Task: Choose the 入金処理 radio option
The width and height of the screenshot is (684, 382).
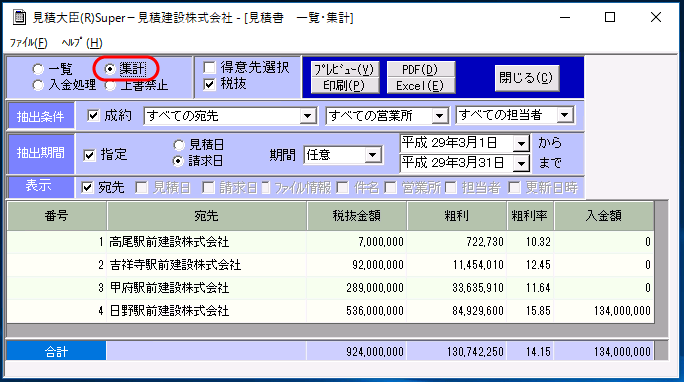Action: pyautogui.click(x=38, y=85)
